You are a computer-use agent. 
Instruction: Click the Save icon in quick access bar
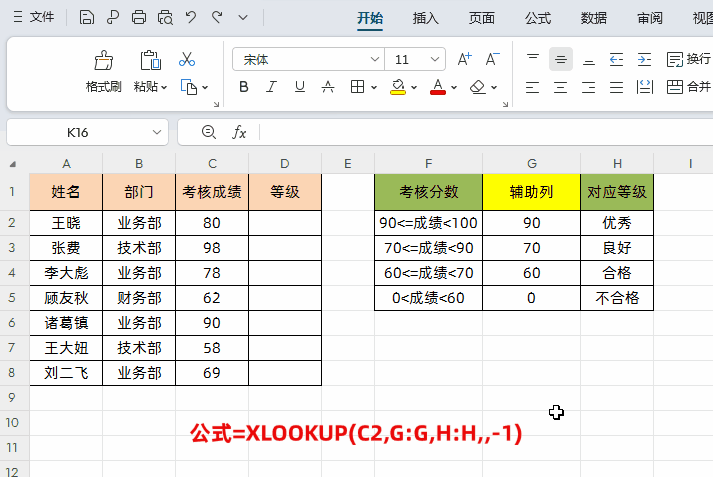point(87,17)
